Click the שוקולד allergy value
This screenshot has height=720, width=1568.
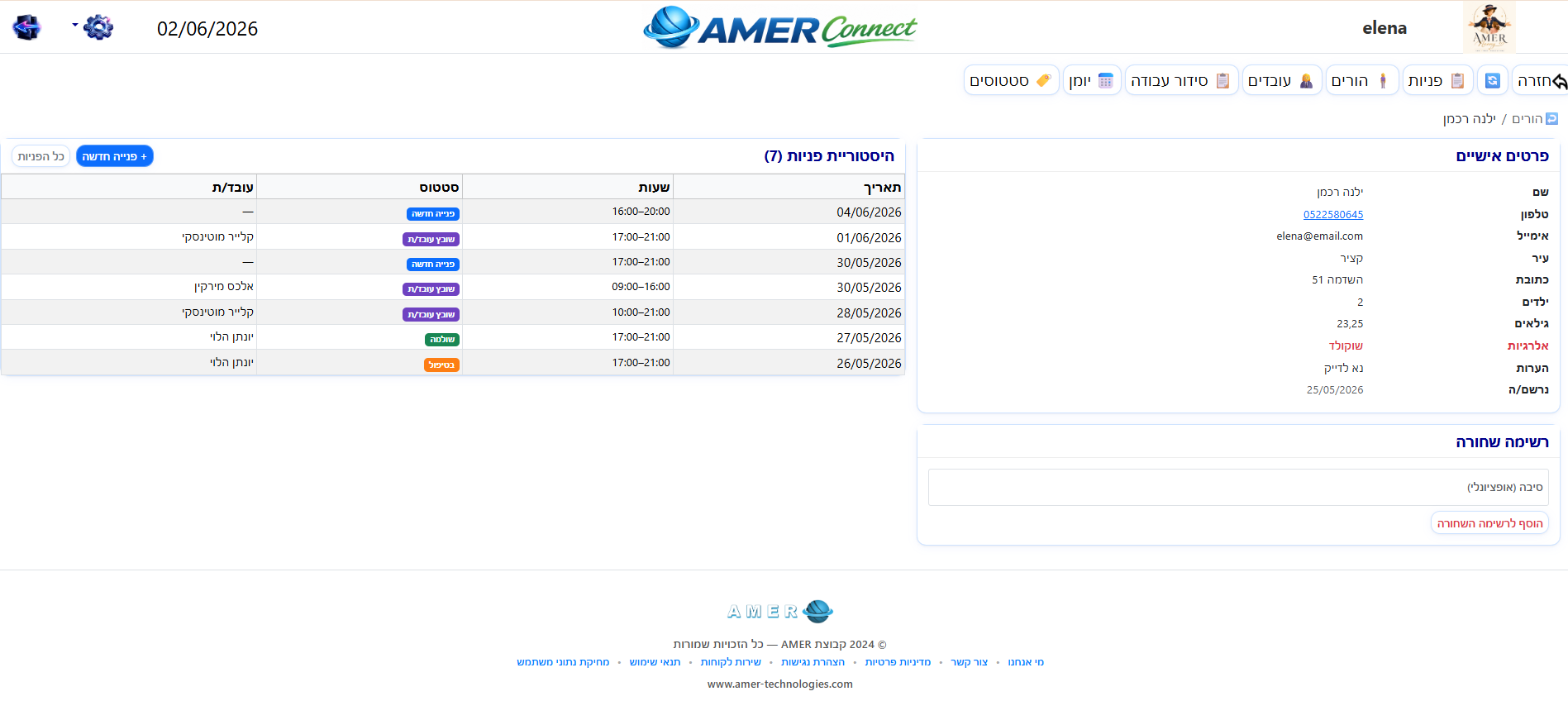[1346, 346]
